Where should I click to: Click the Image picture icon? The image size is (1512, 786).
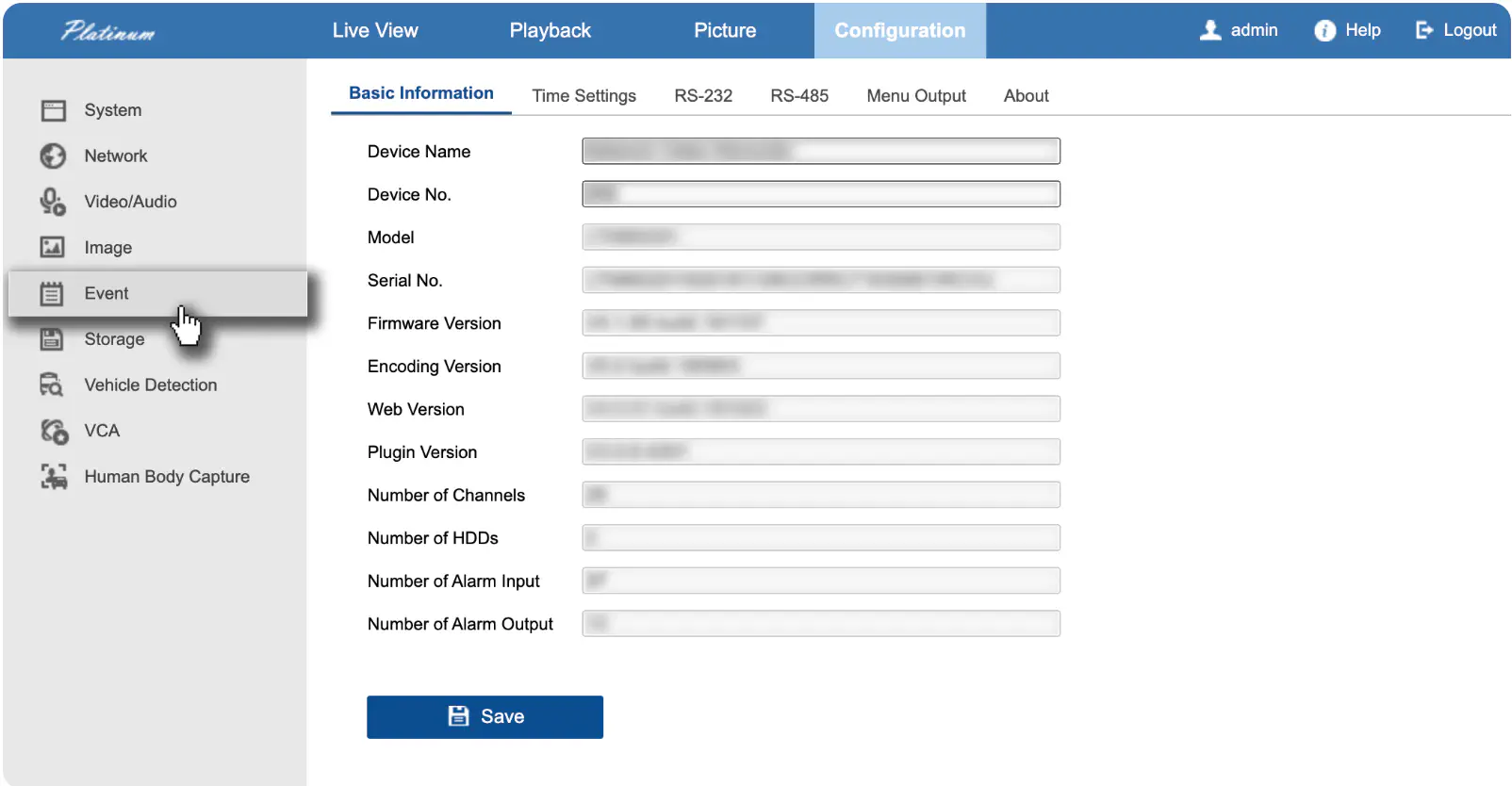(52, 247)
